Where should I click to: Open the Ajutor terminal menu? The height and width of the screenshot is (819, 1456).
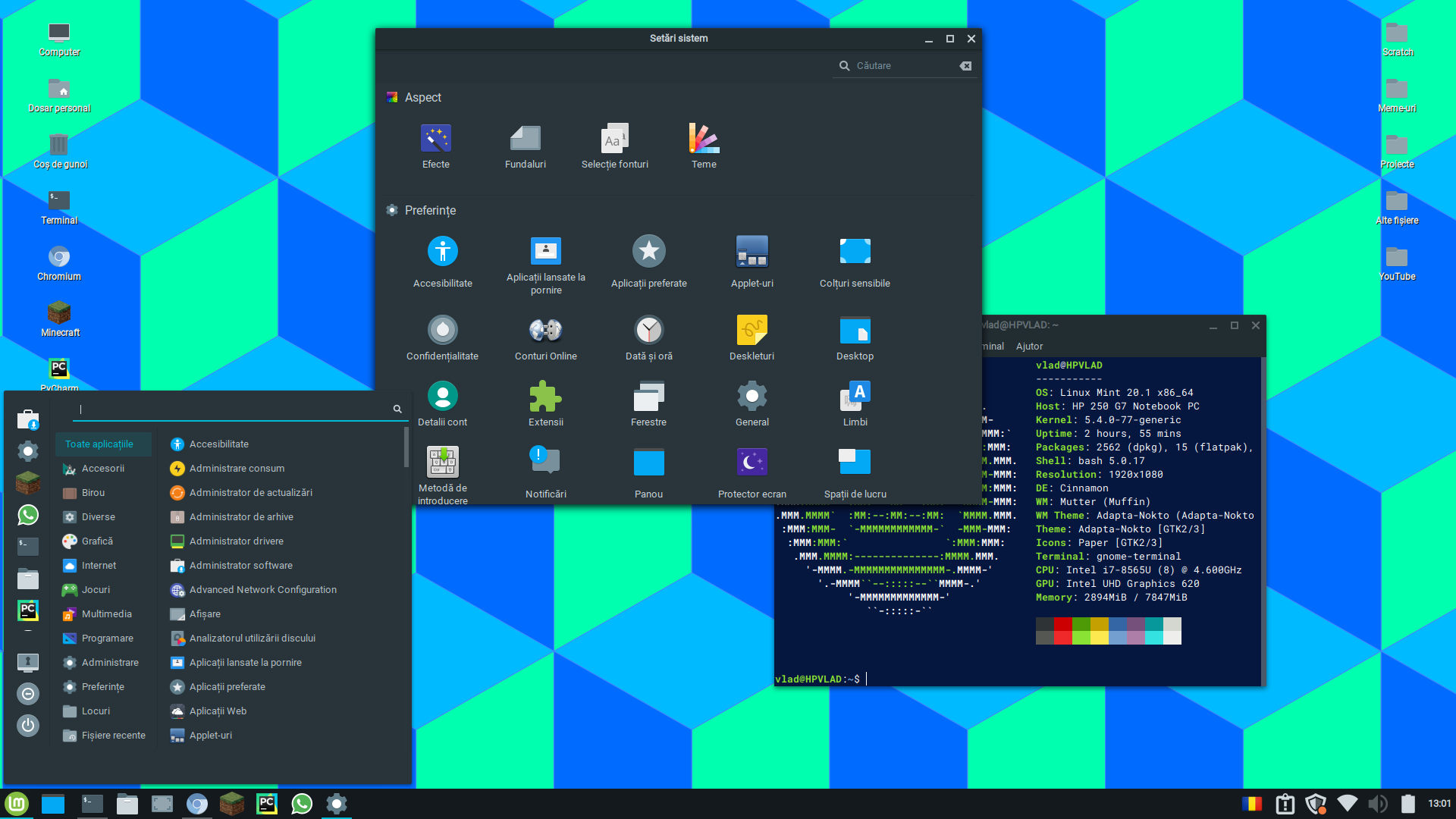point(1029,347)
